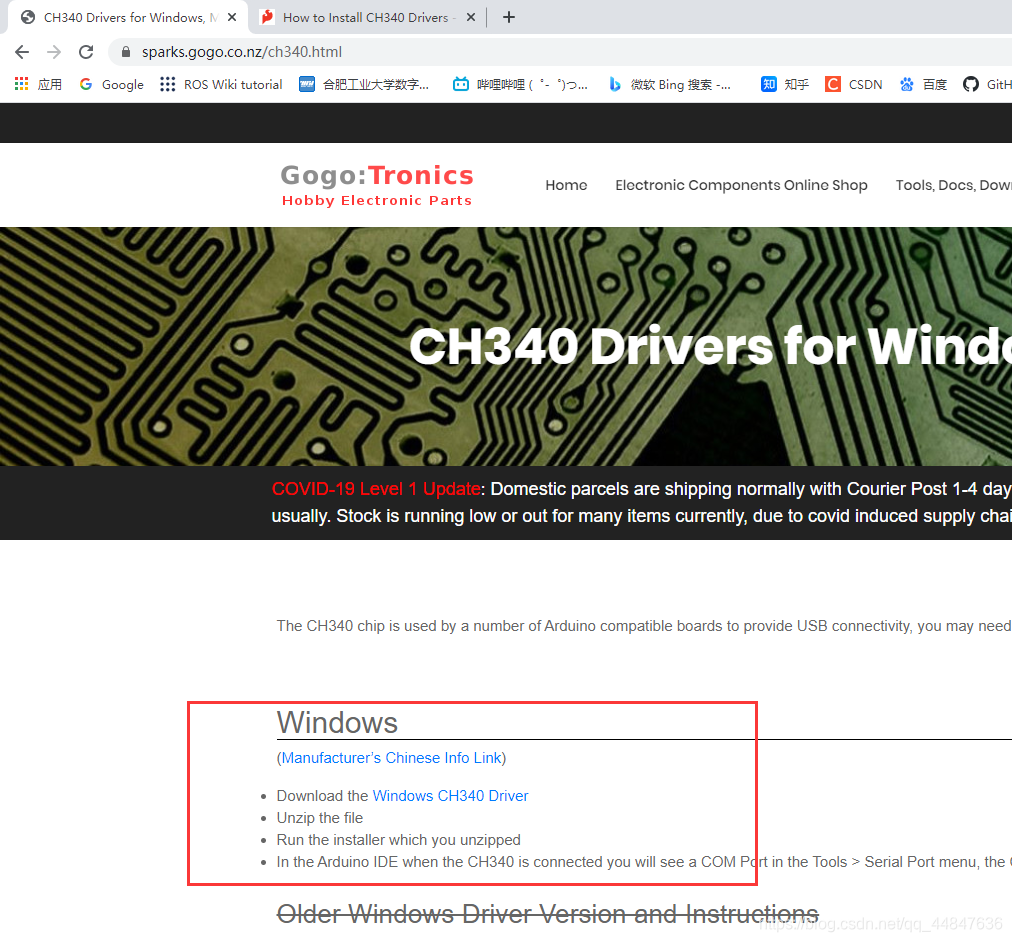Open the 合肥工业大学数字 bookmark
Image resolution: width=1012 pixels, height=942 pixels.
(x=364, y=84)
